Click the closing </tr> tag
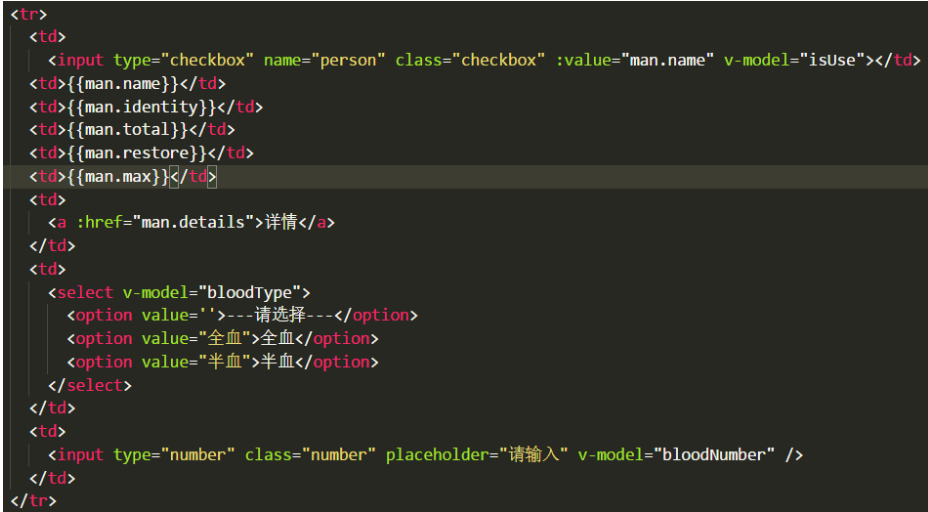This screenshot has width=928, height=512. [33, 501]
